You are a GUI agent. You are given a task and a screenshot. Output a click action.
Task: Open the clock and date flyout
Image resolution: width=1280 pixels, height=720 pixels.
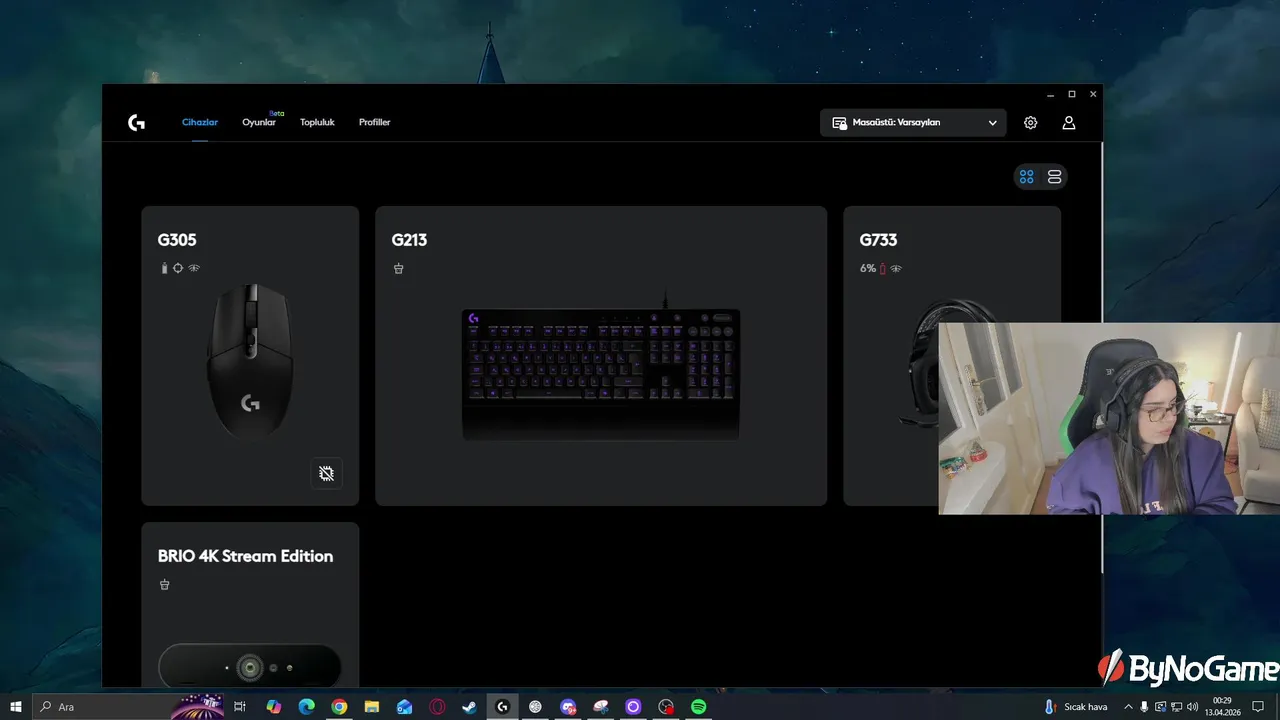[1222, 707]
